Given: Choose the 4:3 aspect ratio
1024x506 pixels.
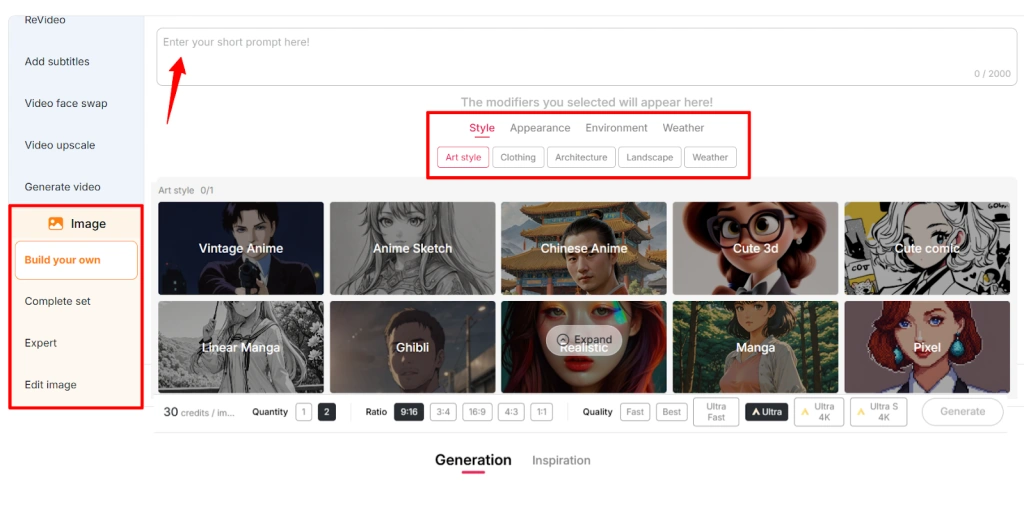Looking at the screenshot, I should tap(511, 412).
